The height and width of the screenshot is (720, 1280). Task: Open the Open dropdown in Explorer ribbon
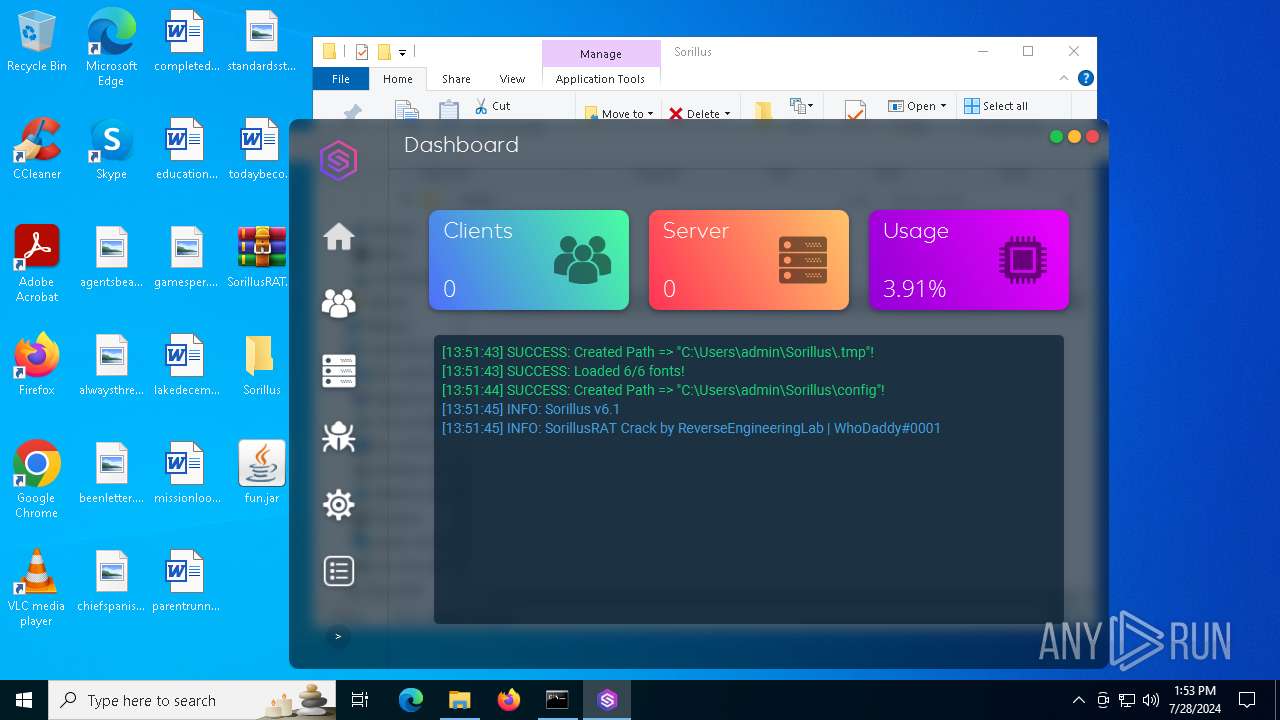[917, 105]
